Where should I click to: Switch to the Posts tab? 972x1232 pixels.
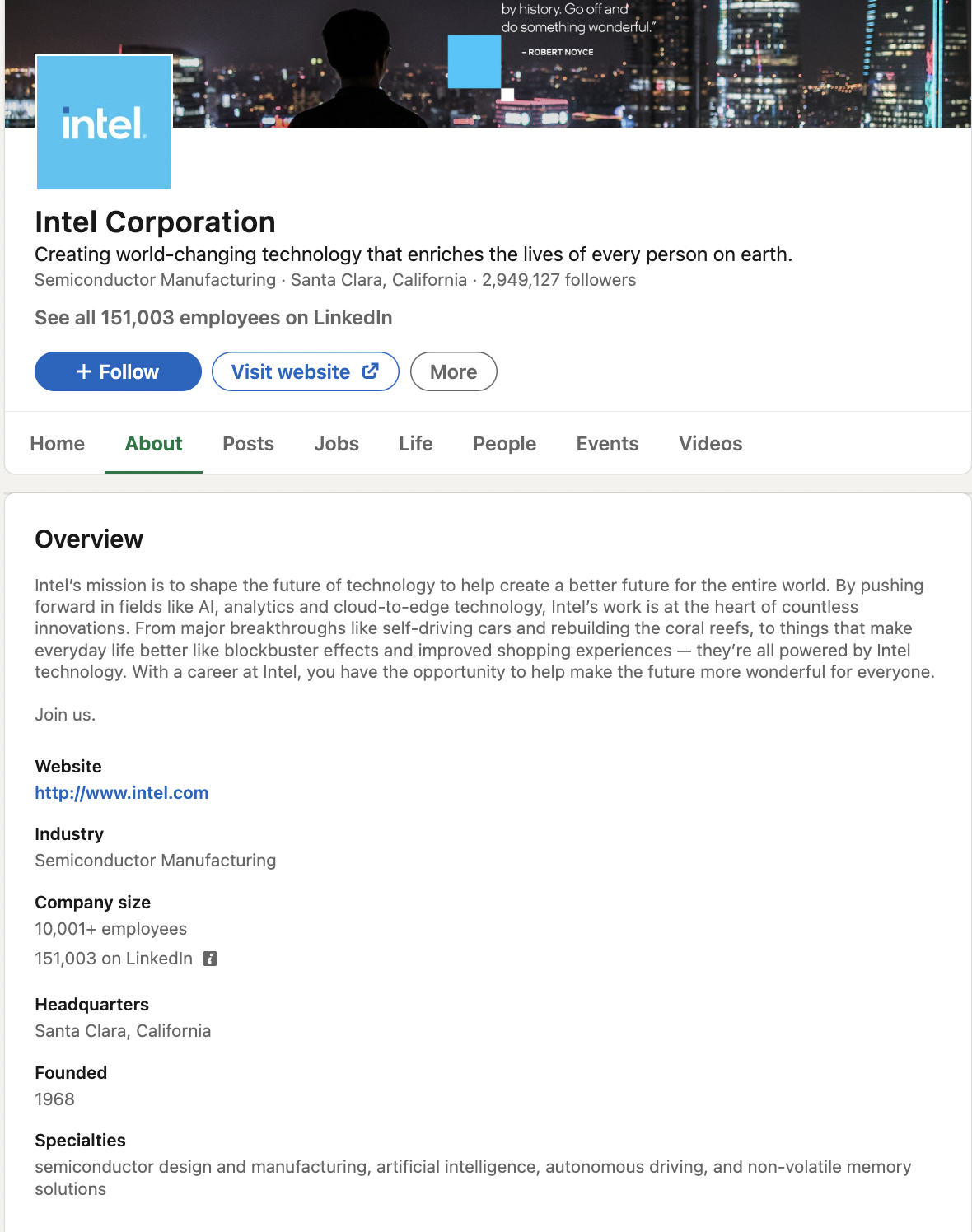[248, 444]
